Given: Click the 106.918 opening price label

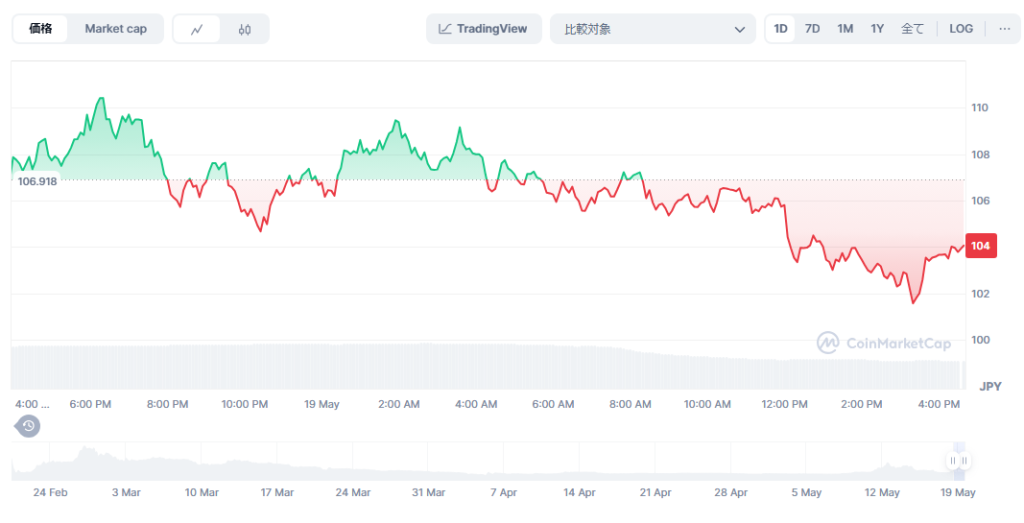Looking at the screenshot, I should click(x=37, y=181).
